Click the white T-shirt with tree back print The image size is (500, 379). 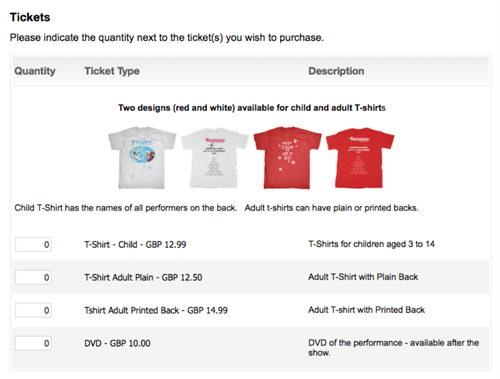coord(215,158)
